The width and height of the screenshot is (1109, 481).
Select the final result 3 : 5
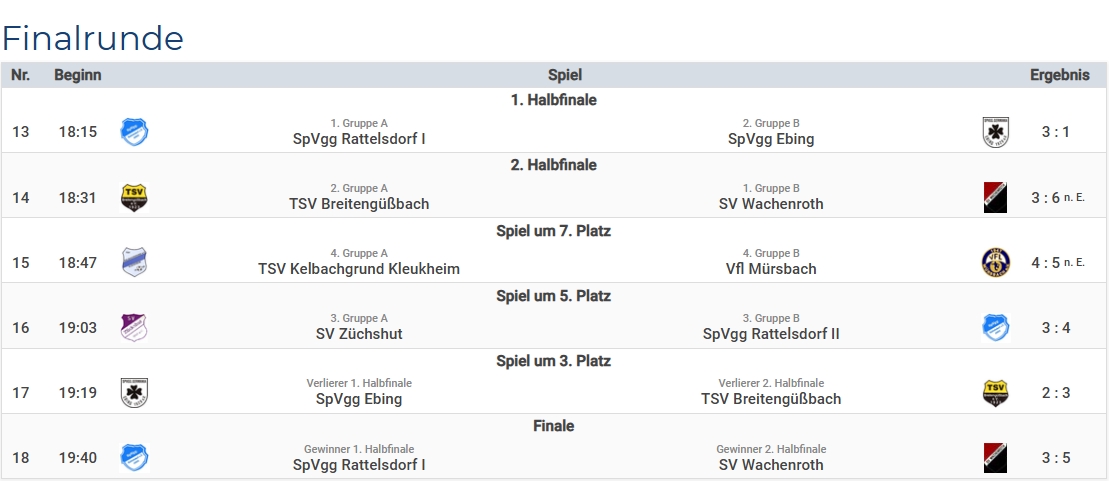point(1056,458)
